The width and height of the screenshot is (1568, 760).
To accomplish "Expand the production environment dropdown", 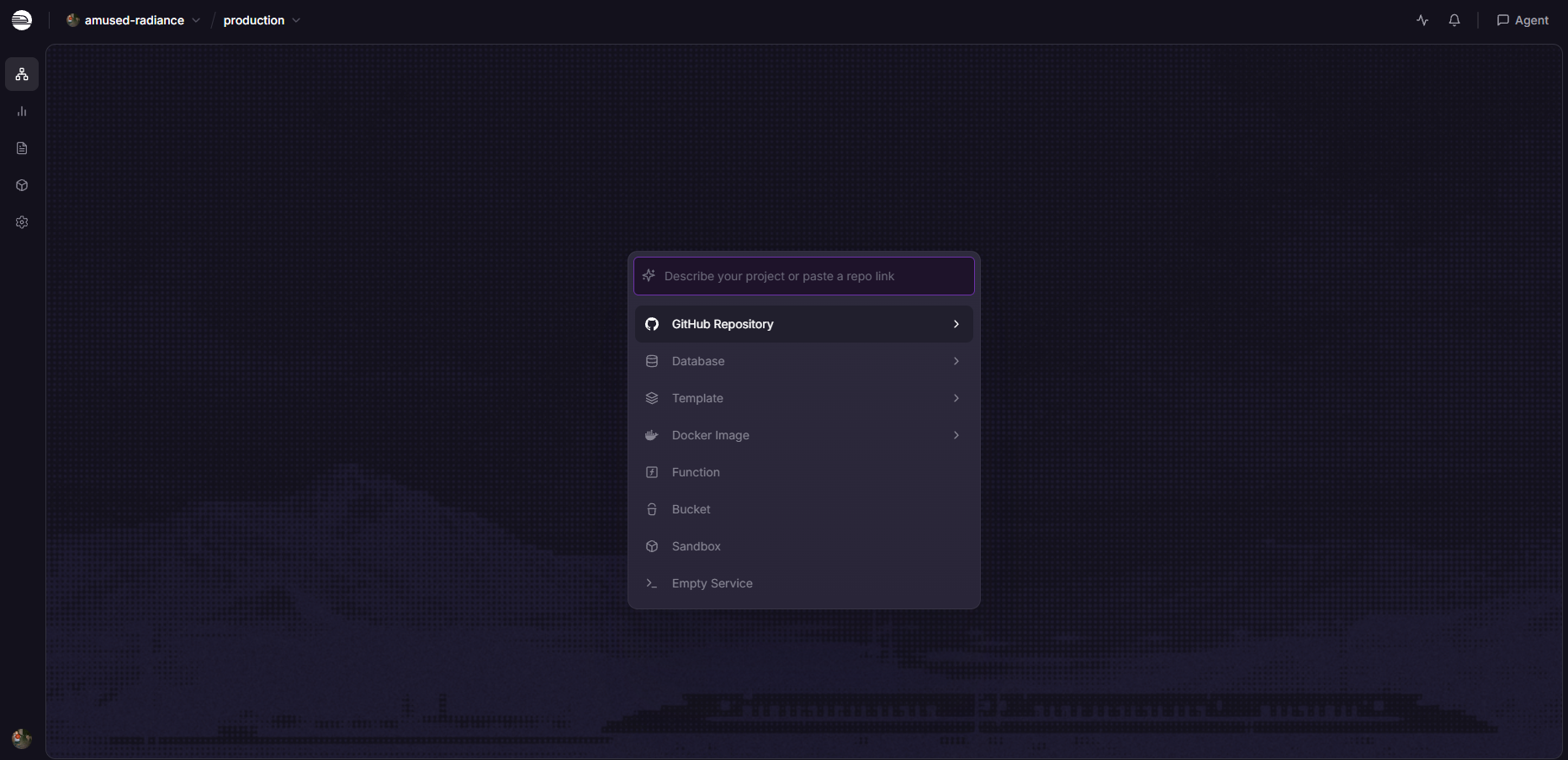I will point(262,20).
